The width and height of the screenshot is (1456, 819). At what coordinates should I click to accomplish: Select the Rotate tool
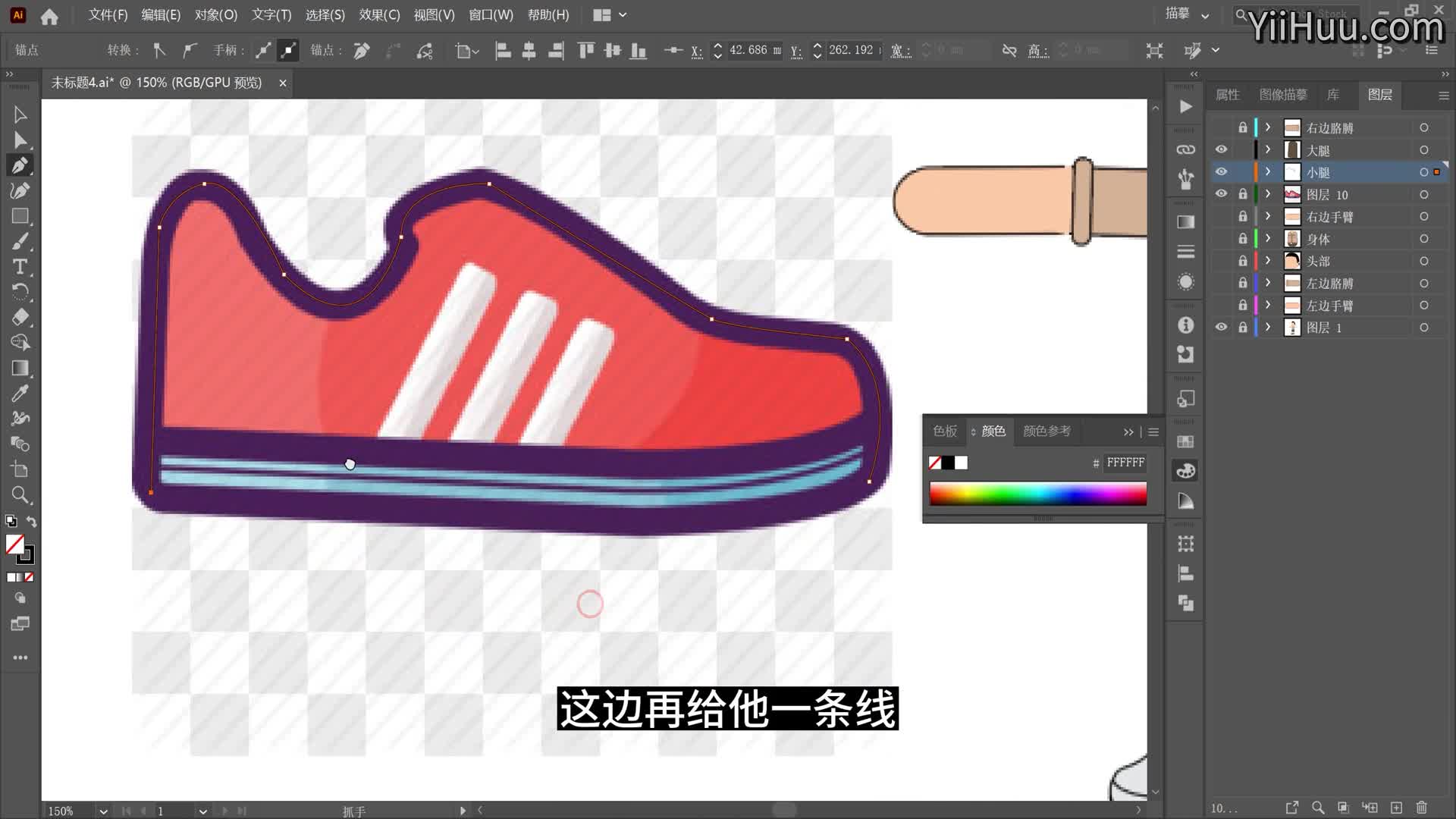[x=20, y=292]
